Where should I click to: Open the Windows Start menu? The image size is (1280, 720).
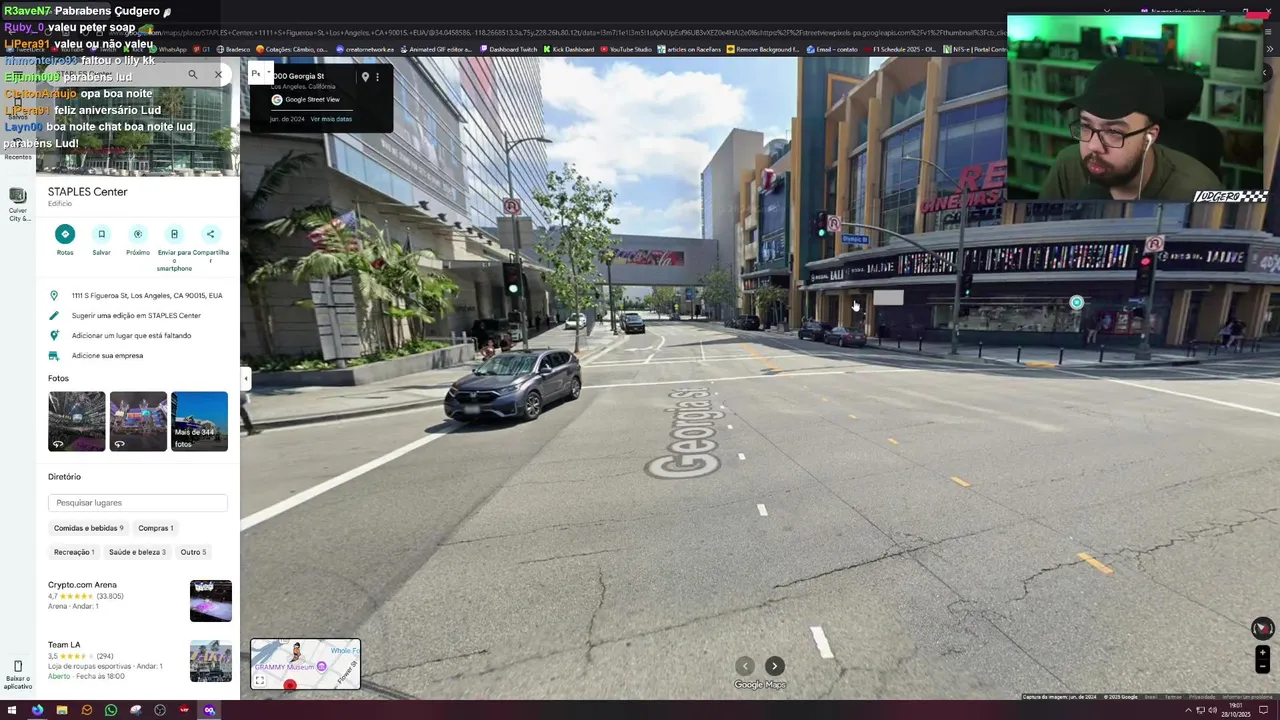(x=12, y=710)
